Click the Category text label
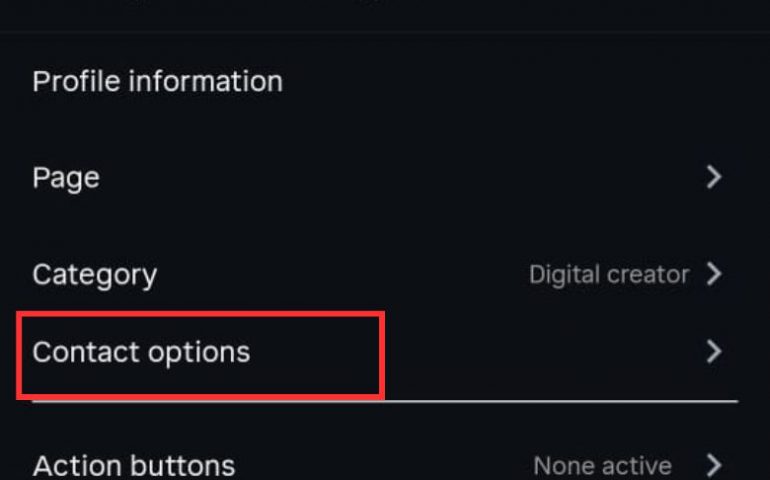This screenshot has width=770, height=480. (x=94, y=275)
